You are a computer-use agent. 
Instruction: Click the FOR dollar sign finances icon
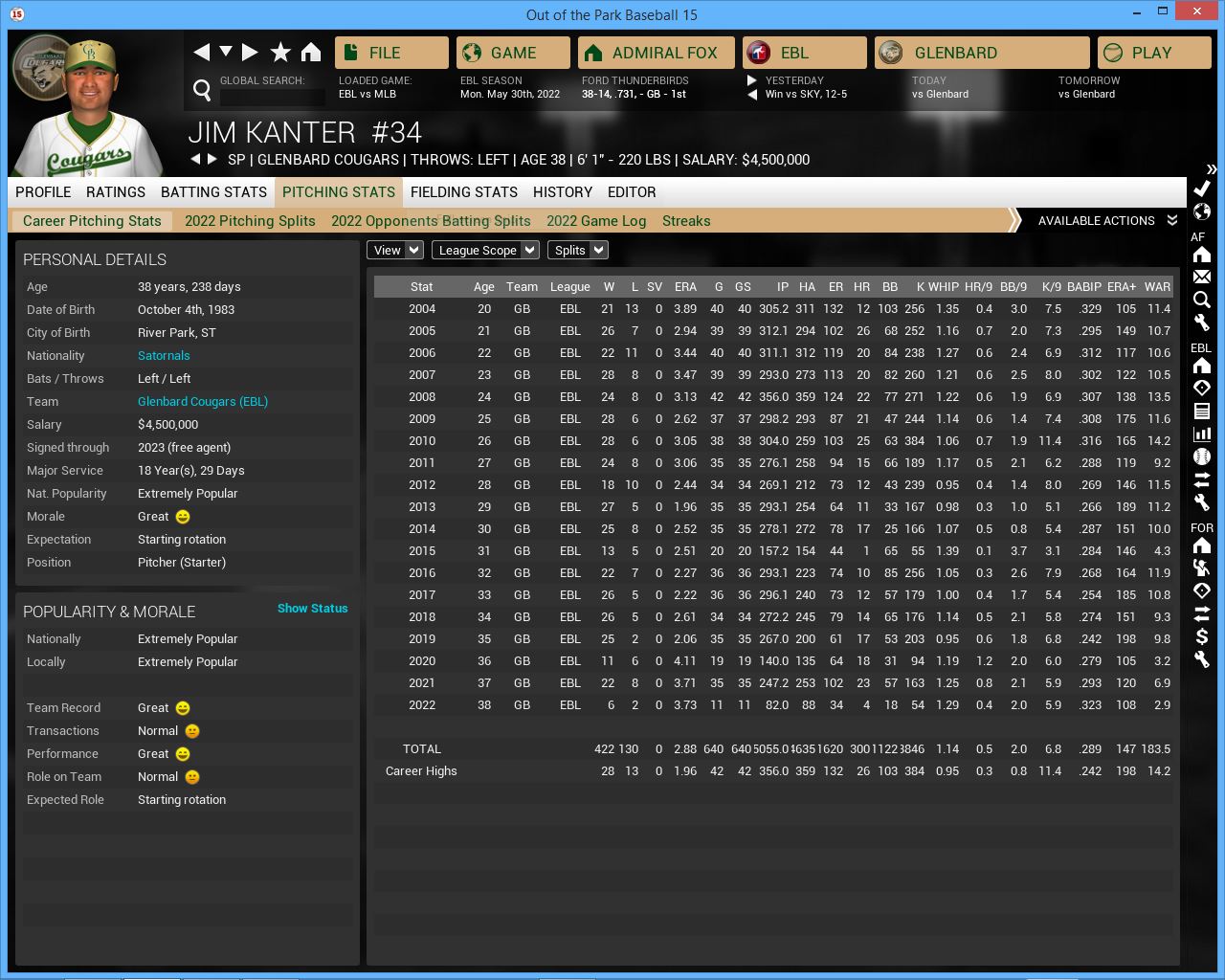coord(1202,636)
